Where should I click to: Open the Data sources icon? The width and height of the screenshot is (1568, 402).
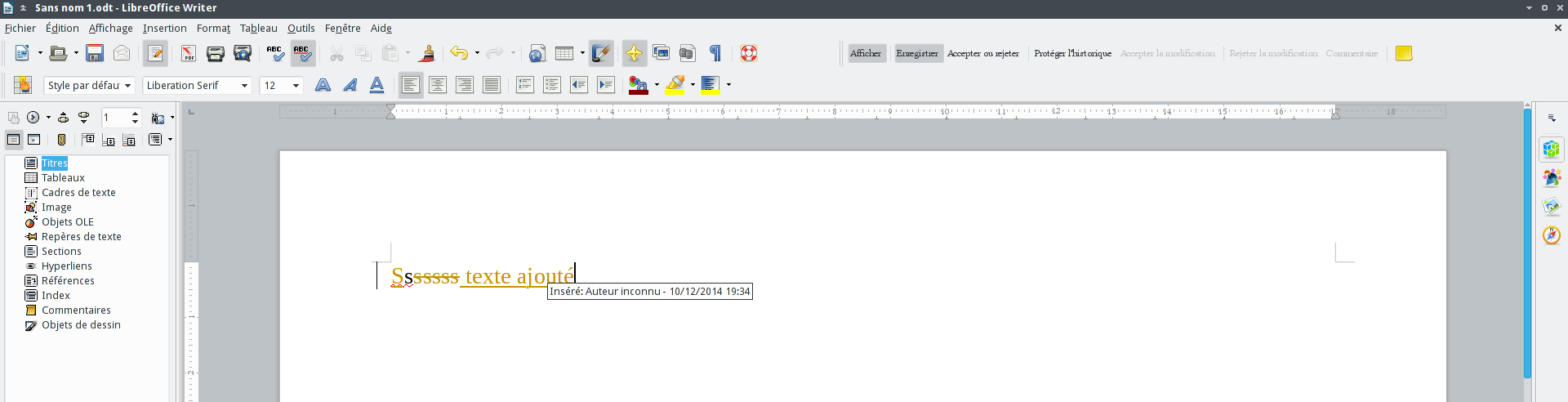tap(688, 53)
